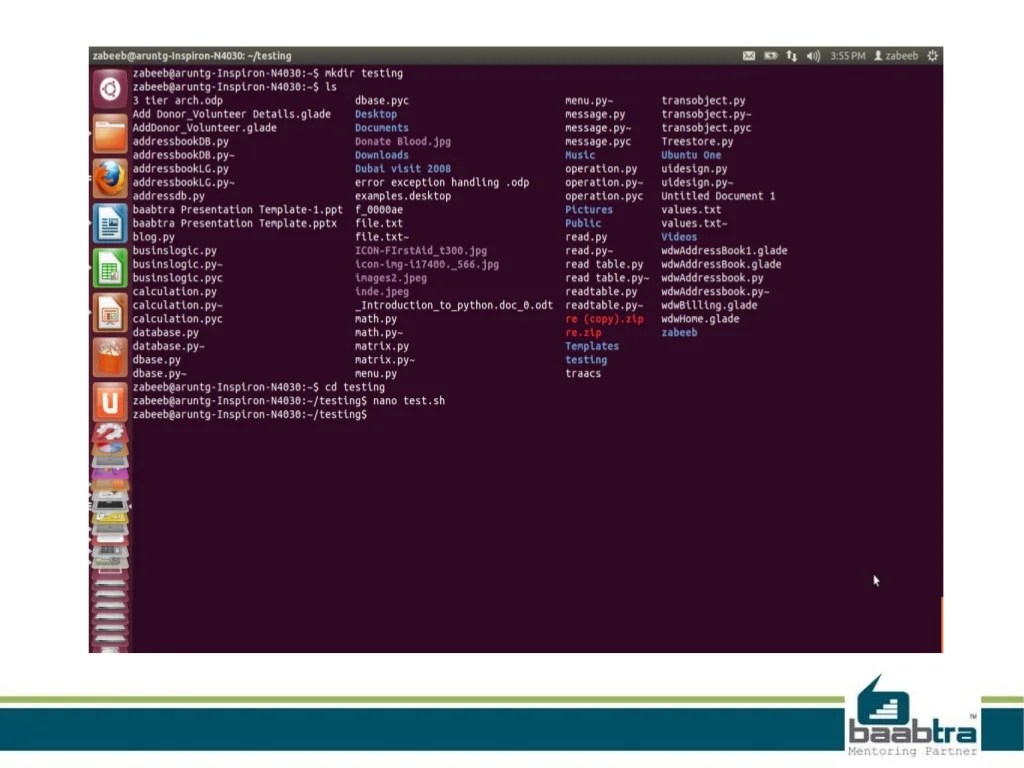Open LibreOffice Calc from the launcher
This screenshot has height=768, width=1024.
click(109, 266)
